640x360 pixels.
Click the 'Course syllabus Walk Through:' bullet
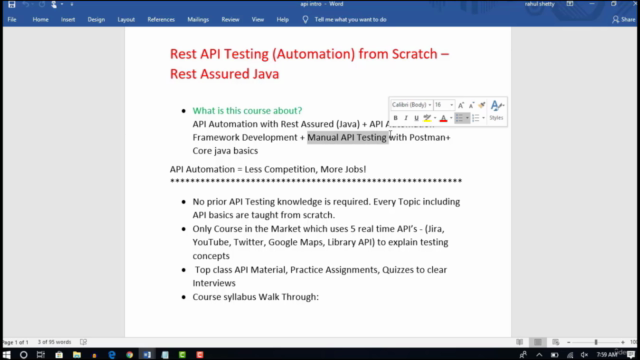click(x=256, y=297)
